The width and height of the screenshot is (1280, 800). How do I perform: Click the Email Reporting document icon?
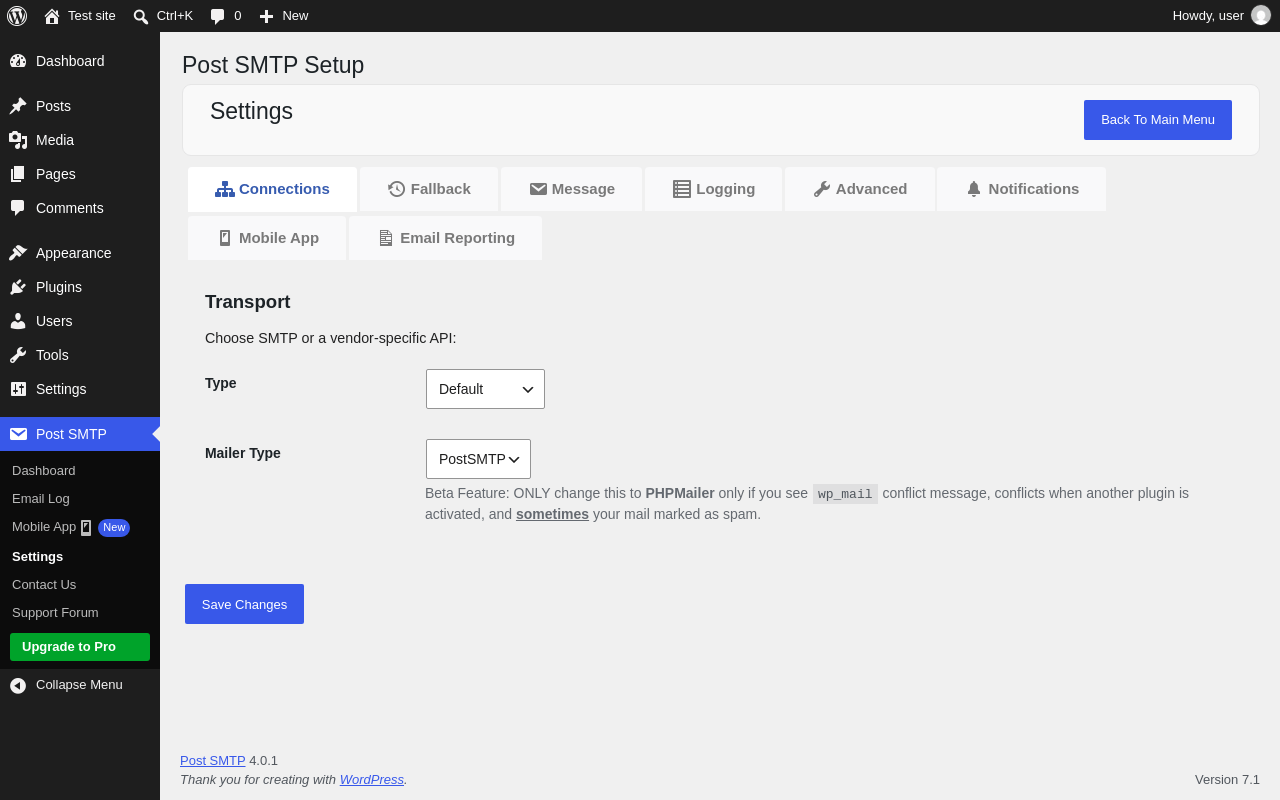(386, 238)
